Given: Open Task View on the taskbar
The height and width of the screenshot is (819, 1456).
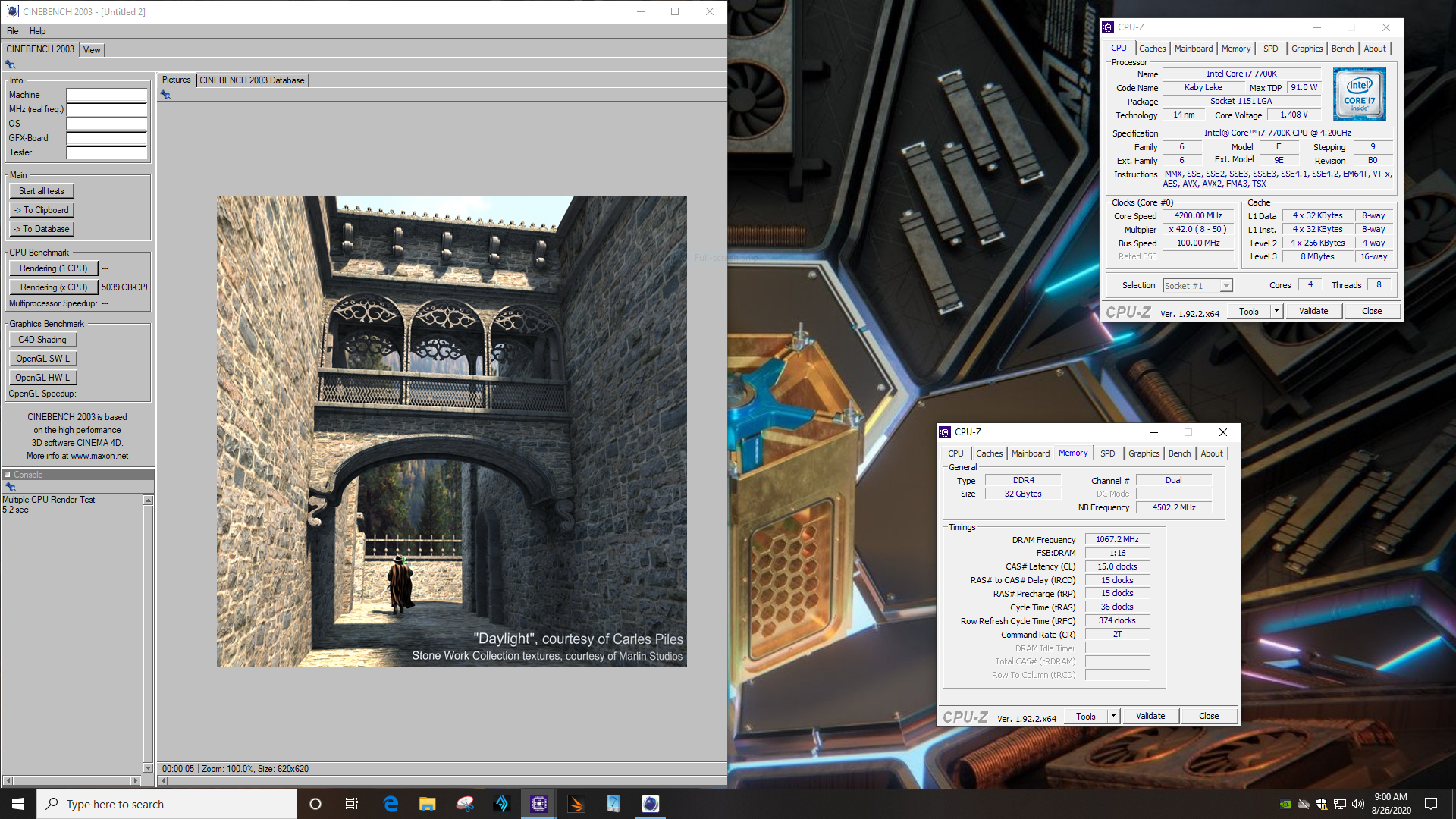Looking at the screenshot, I should tap(352, 804).
